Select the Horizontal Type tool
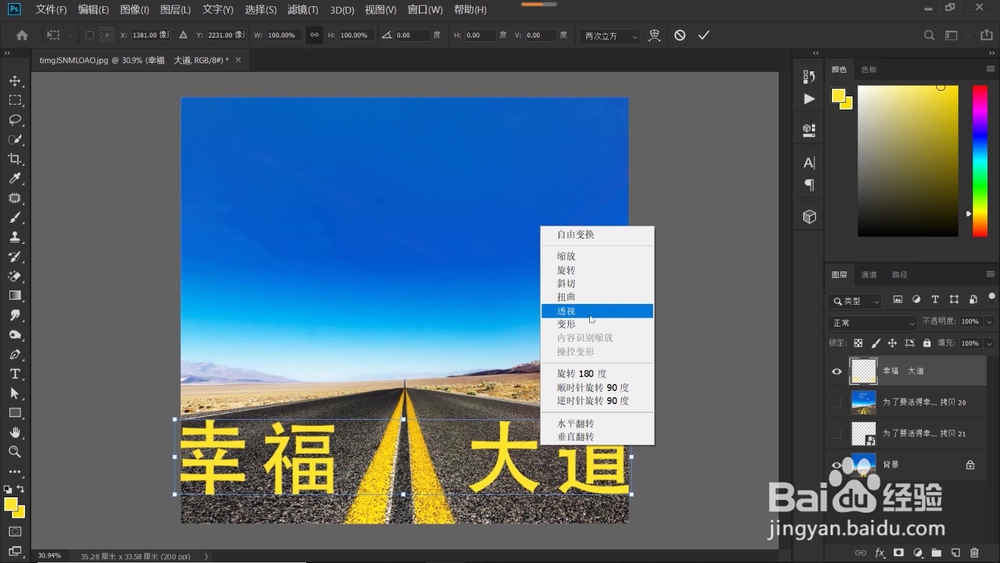Image resolution: width=1000 pixels, height=563 pixels. coord(15,374)
